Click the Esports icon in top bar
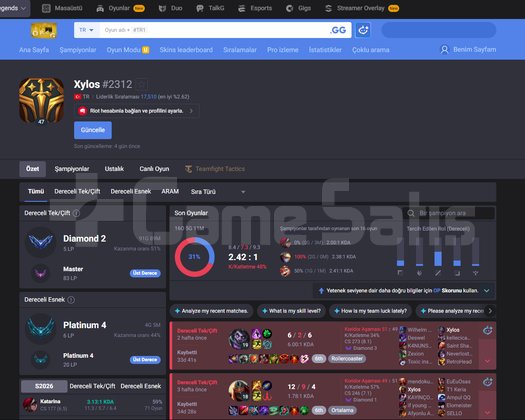 241,8
